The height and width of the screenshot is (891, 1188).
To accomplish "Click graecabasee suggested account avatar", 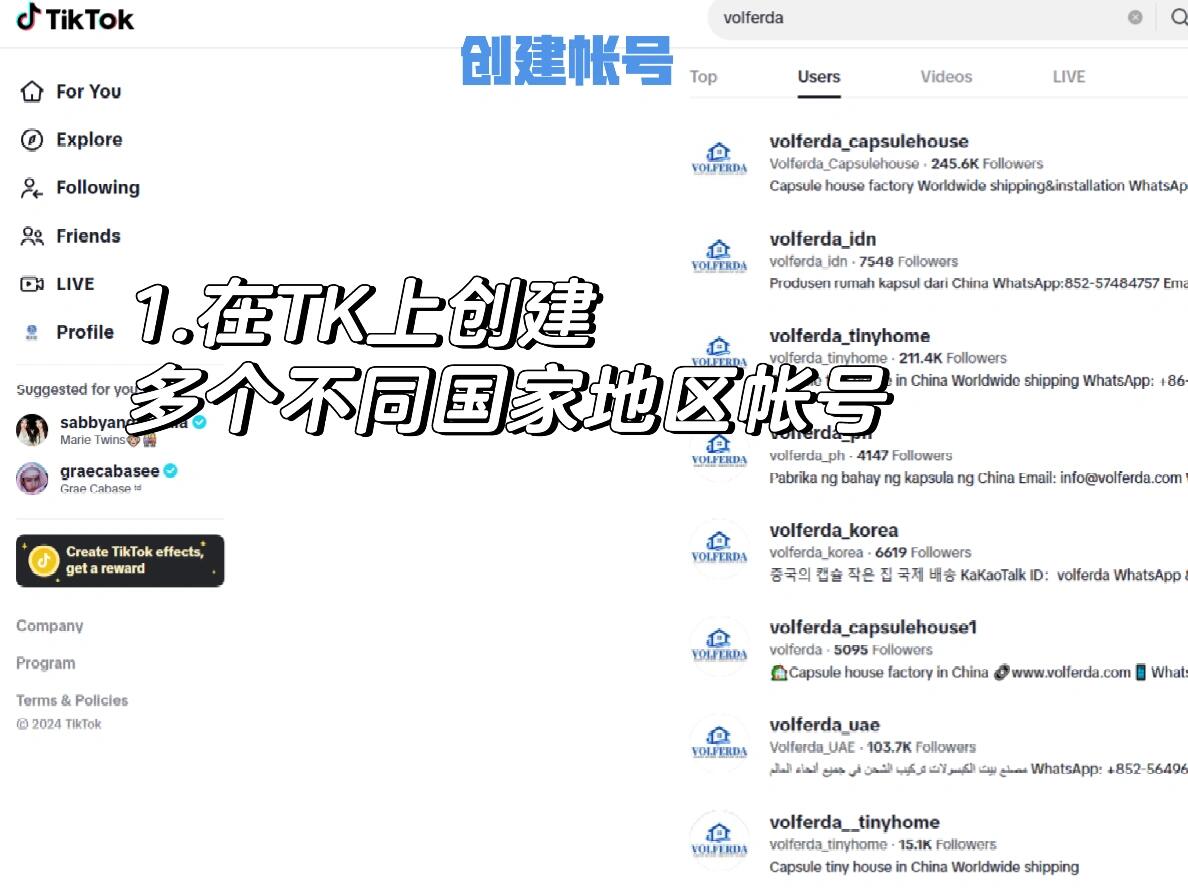I will (32, 478).
